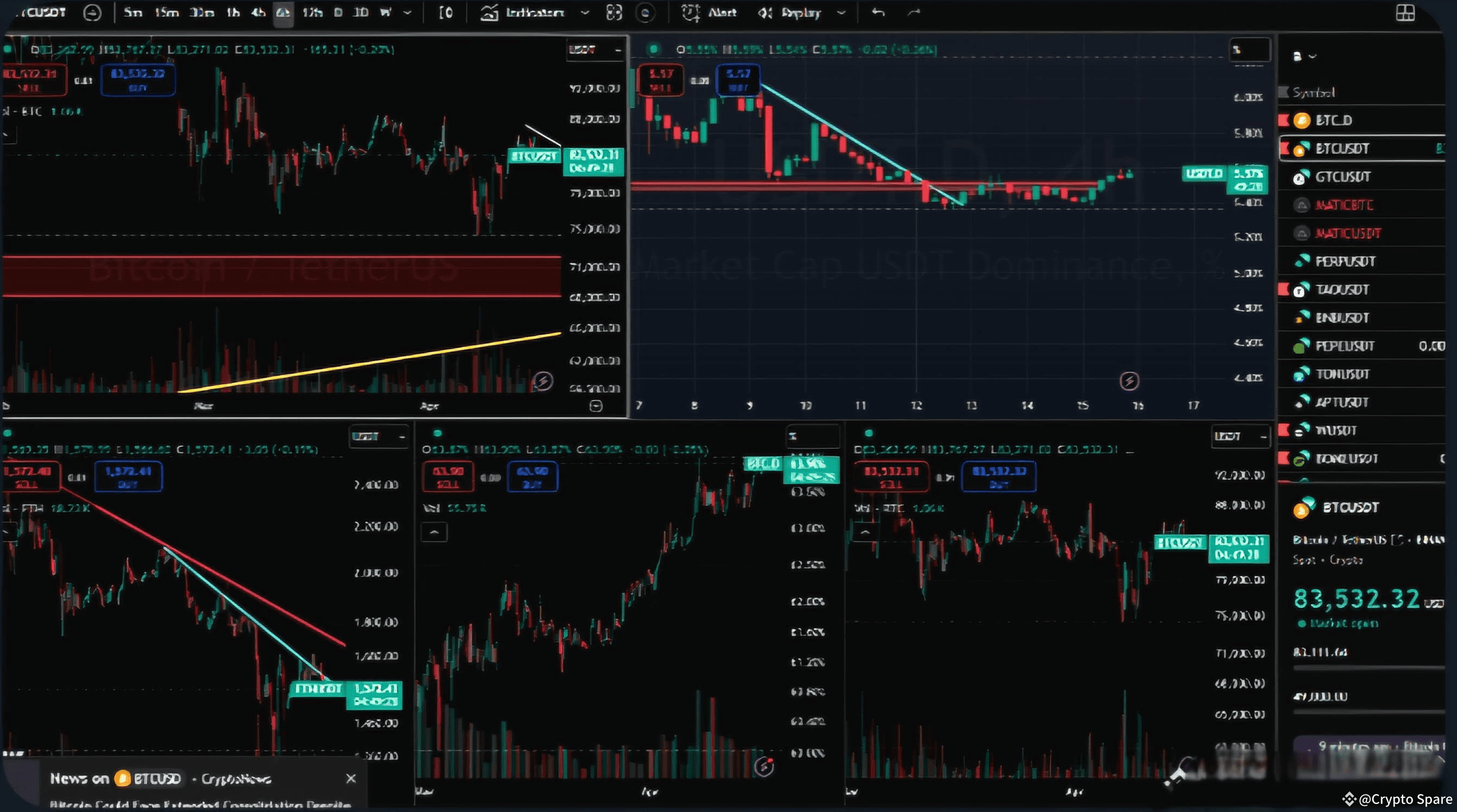
Task: Expand the Replay options chevron
Action: click(x=841, y=12)
